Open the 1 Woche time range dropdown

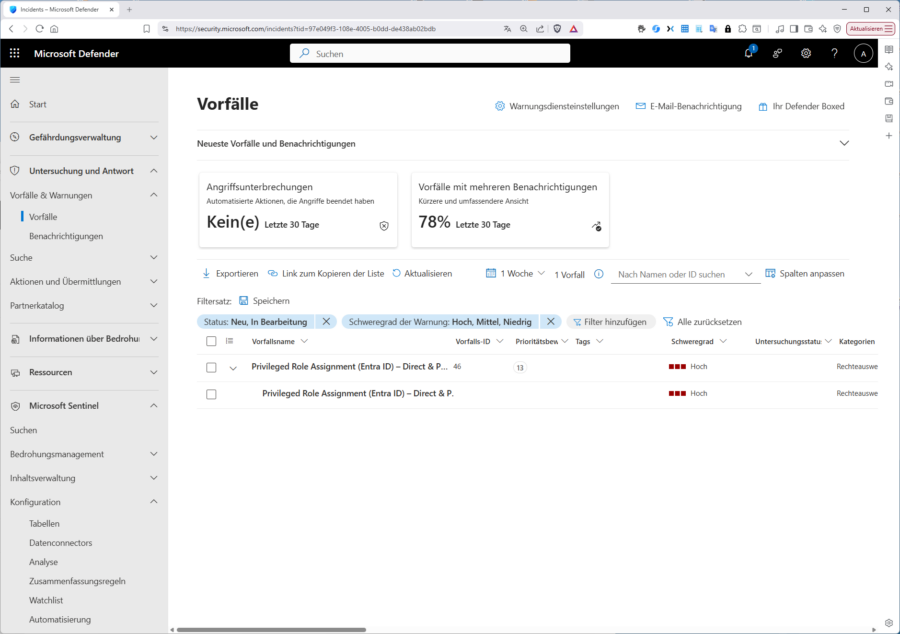point(513,273)
